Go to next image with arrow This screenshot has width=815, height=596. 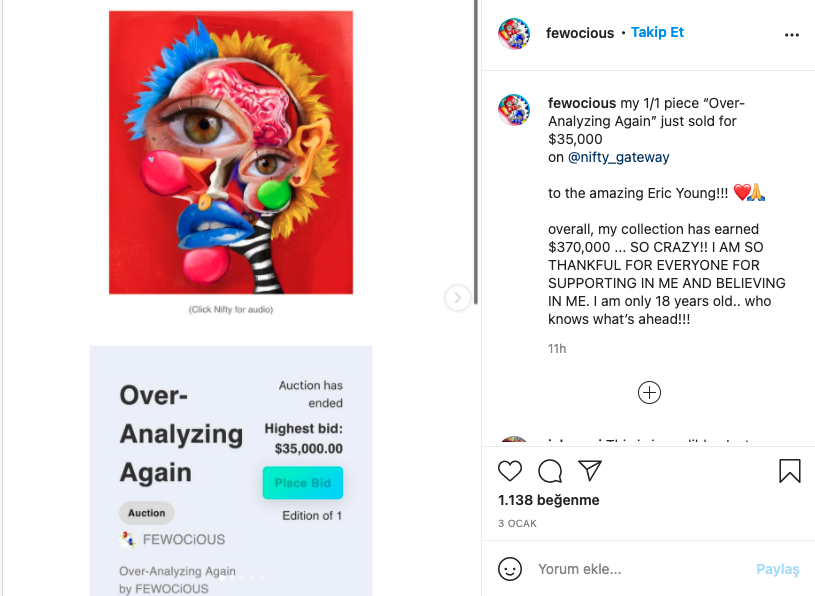[457, 298]
